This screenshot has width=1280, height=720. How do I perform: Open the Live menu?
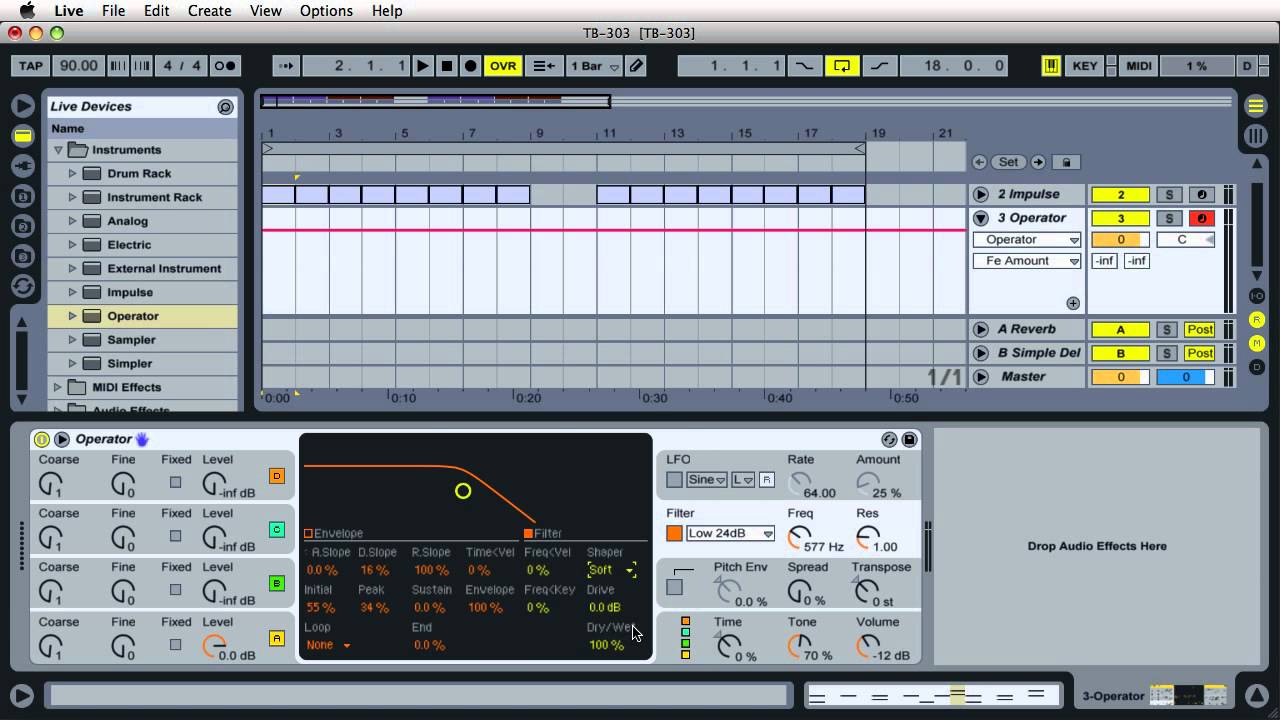(x=69, y=11)
